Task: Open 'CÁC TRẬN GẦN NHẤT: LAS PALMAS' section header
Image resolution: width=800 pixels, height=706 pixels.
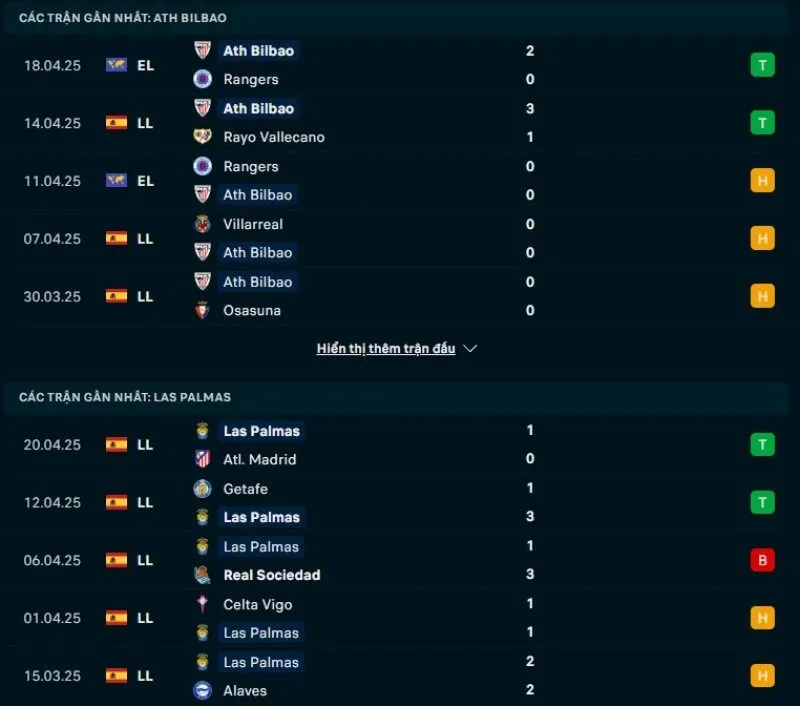Action: [x=122, y=397]
